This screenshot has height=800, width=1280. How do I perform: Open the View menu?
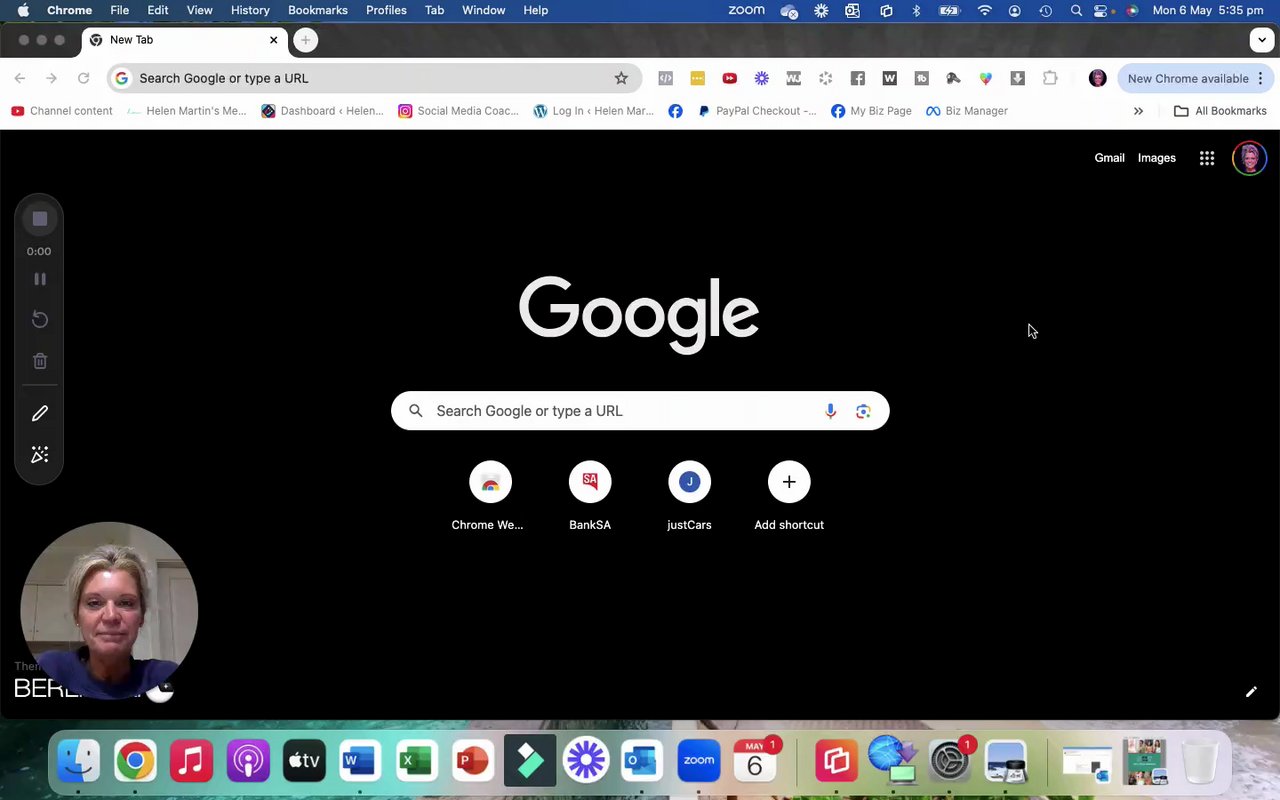(x=199, y=10)
